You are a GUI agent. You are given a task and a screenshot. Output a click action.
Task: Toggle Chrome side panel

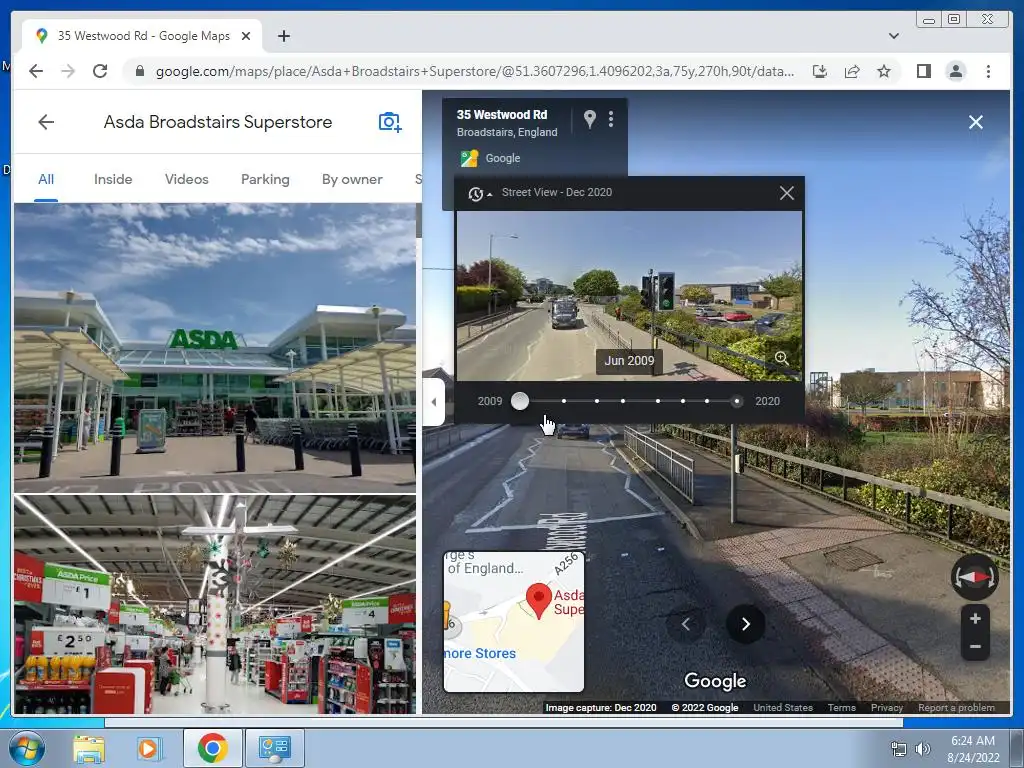(923, 71)
